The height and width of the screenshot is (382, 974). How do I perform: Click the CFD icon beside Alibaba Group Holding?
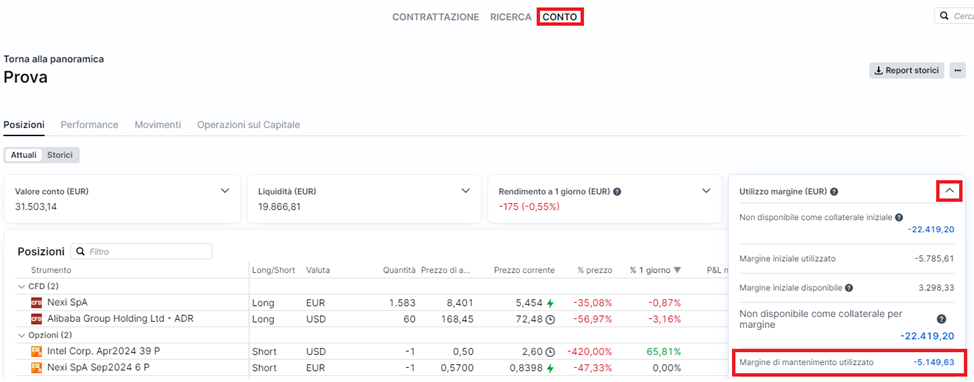(36, 319)
